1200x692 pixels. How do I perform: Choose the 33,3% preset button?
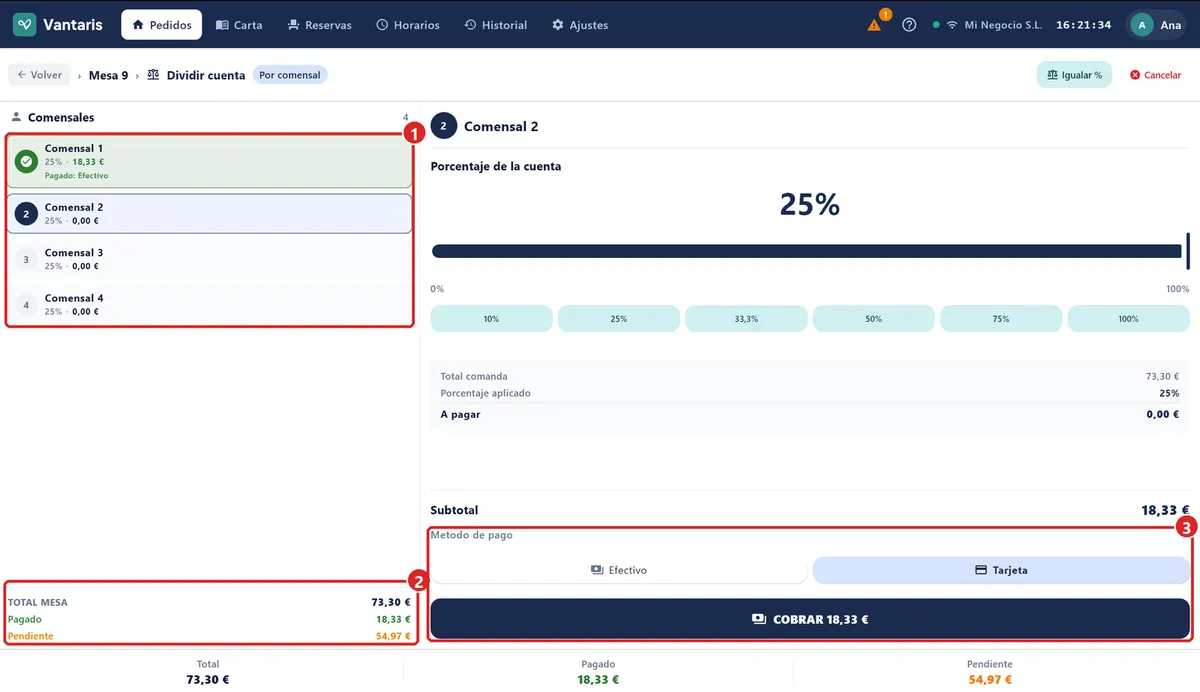point(746,319)
